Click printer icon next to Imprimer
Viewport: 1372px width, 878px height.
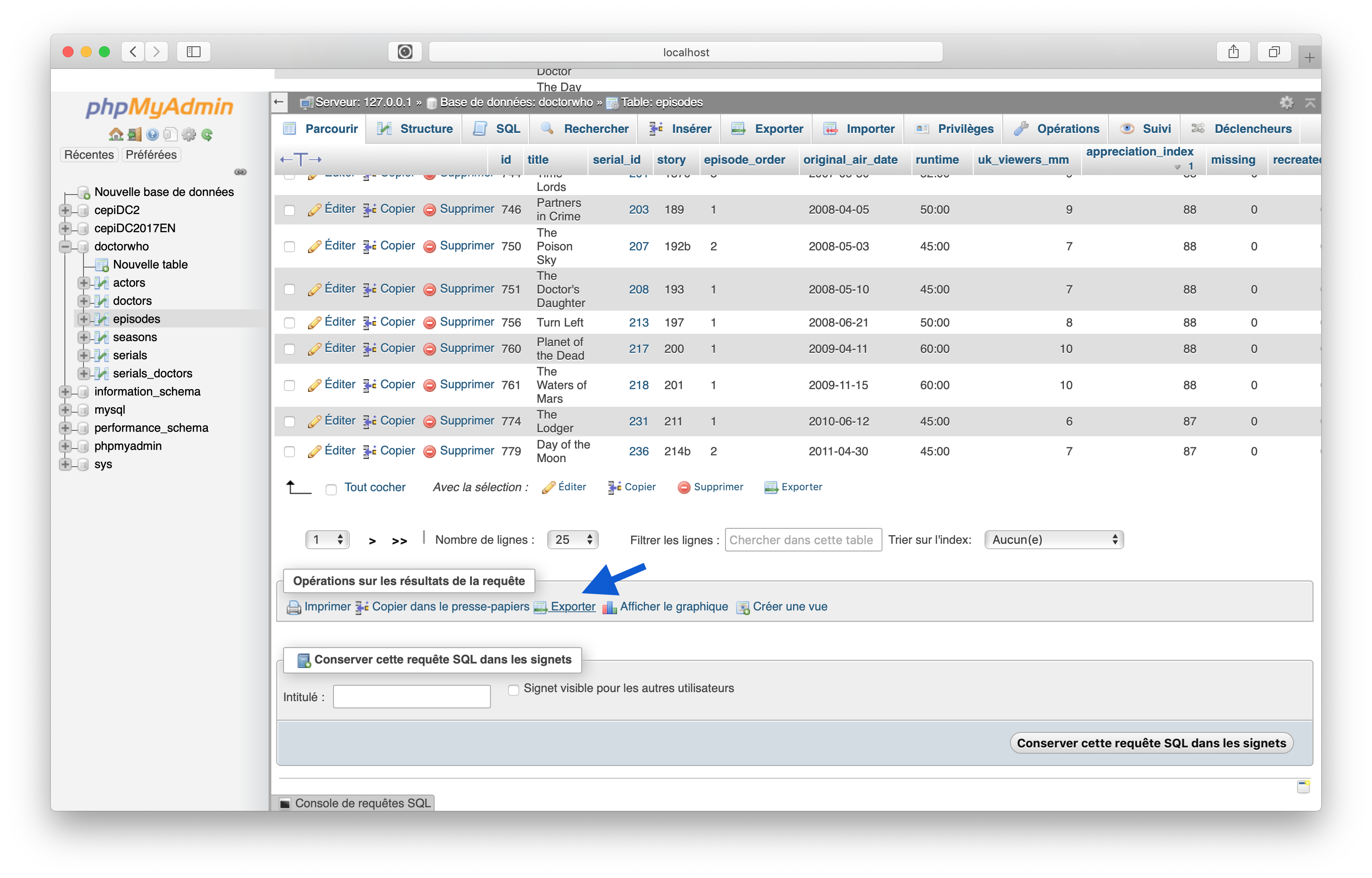pyautogui.click(x=294, y=607)
